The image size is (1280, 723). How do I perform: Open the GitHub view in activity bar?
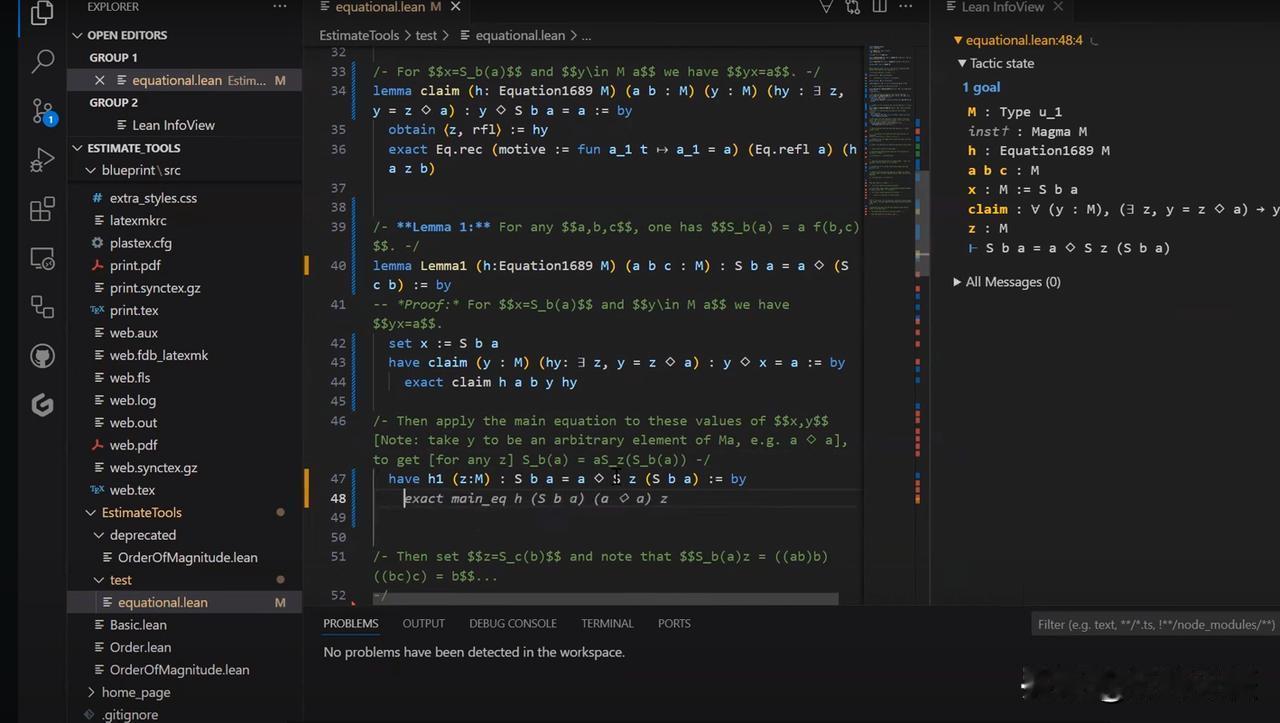tap(42, 356)
